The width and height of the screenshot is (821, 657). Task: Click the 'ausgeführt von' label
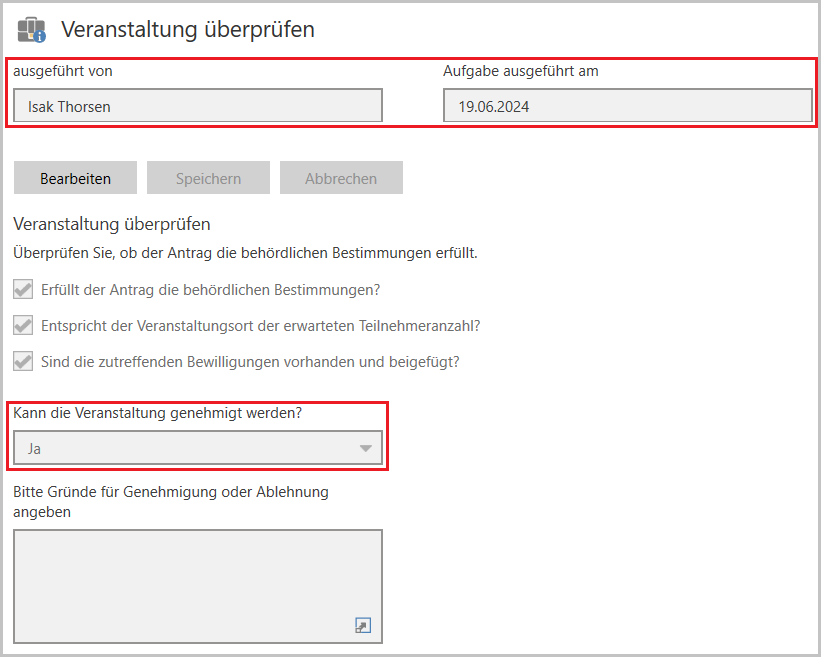point(63,71)
